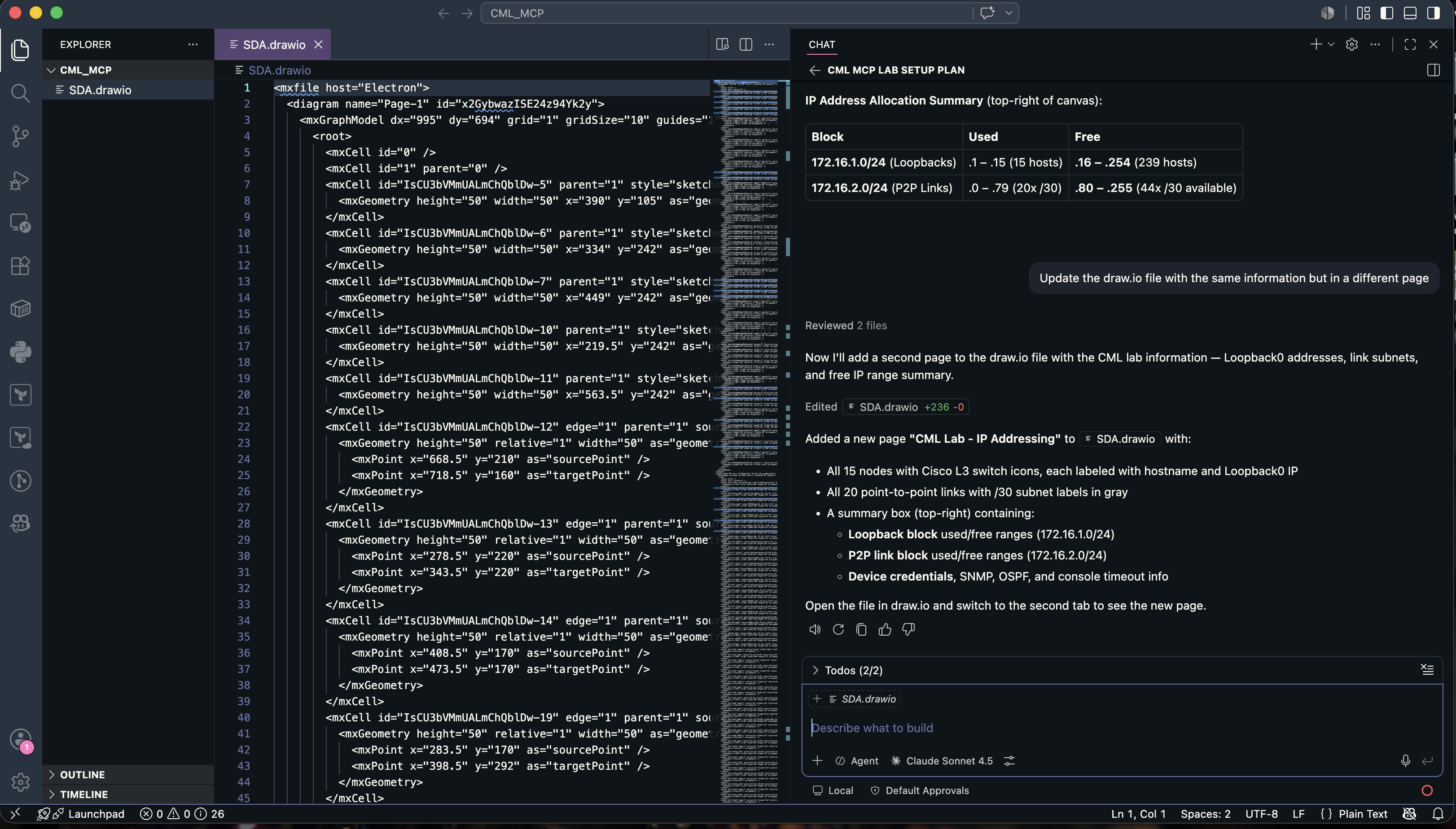1456x829 pixels.
Task: Retry the chat response
Action: click(x=838, y=629)
